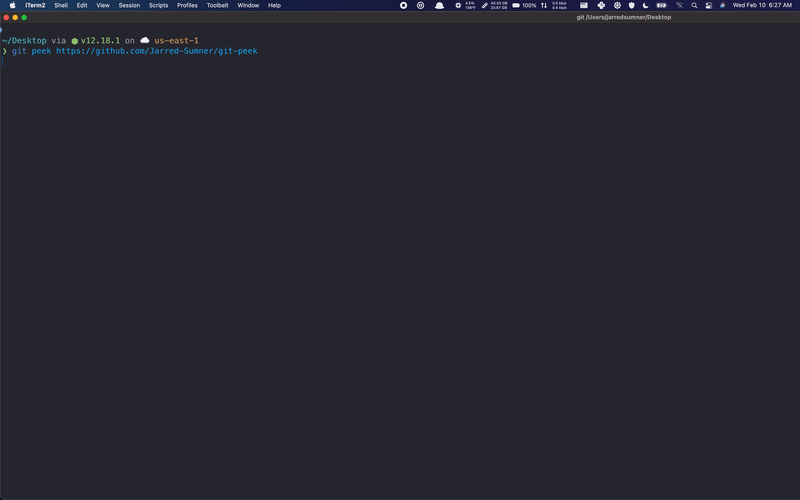Click the hat-shaped menu bar icon
This screenshot has width=800, height=500.
tap(439, 5)
